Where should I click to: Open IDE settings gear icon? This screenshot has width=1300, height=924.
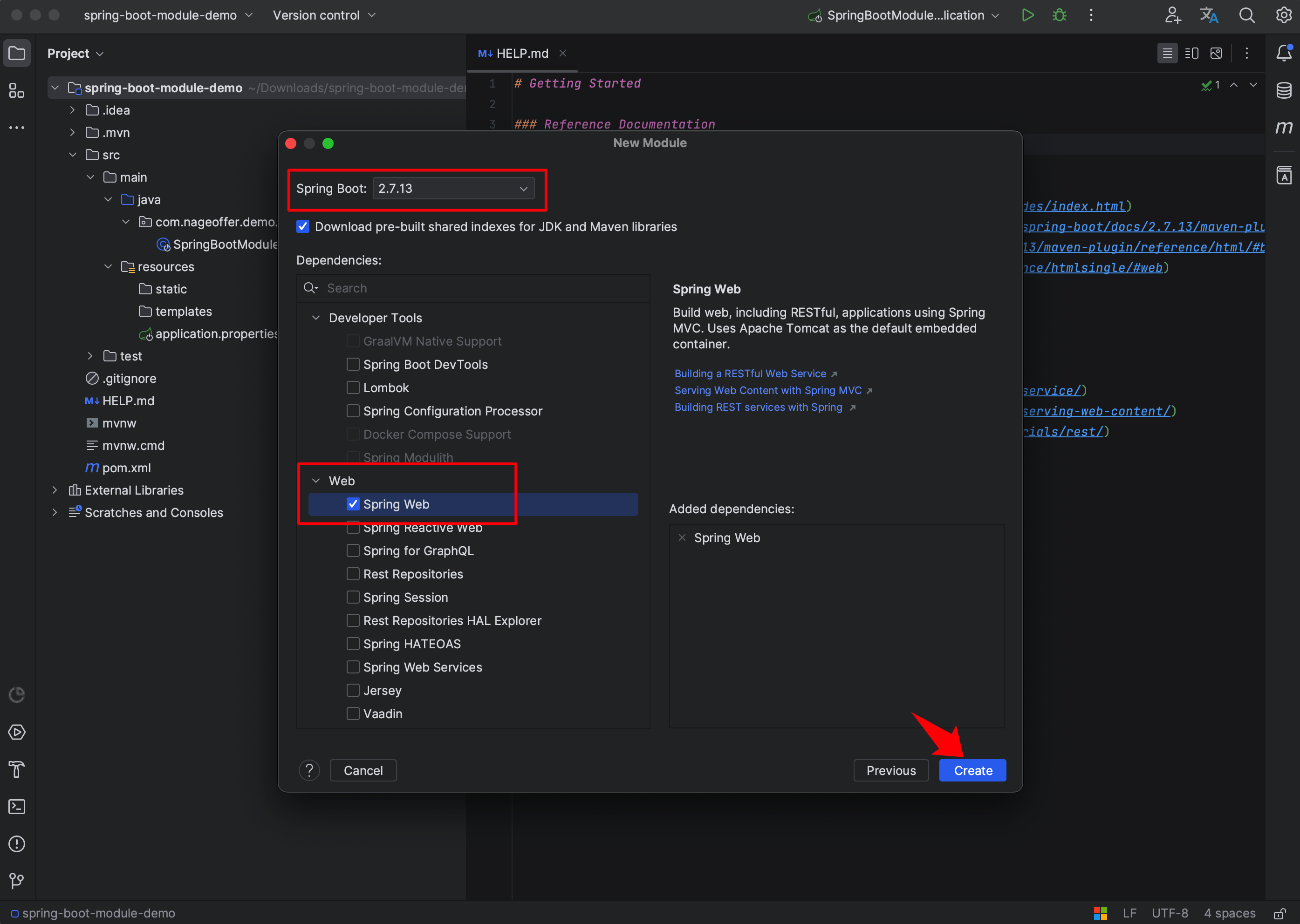[1284, 15]
